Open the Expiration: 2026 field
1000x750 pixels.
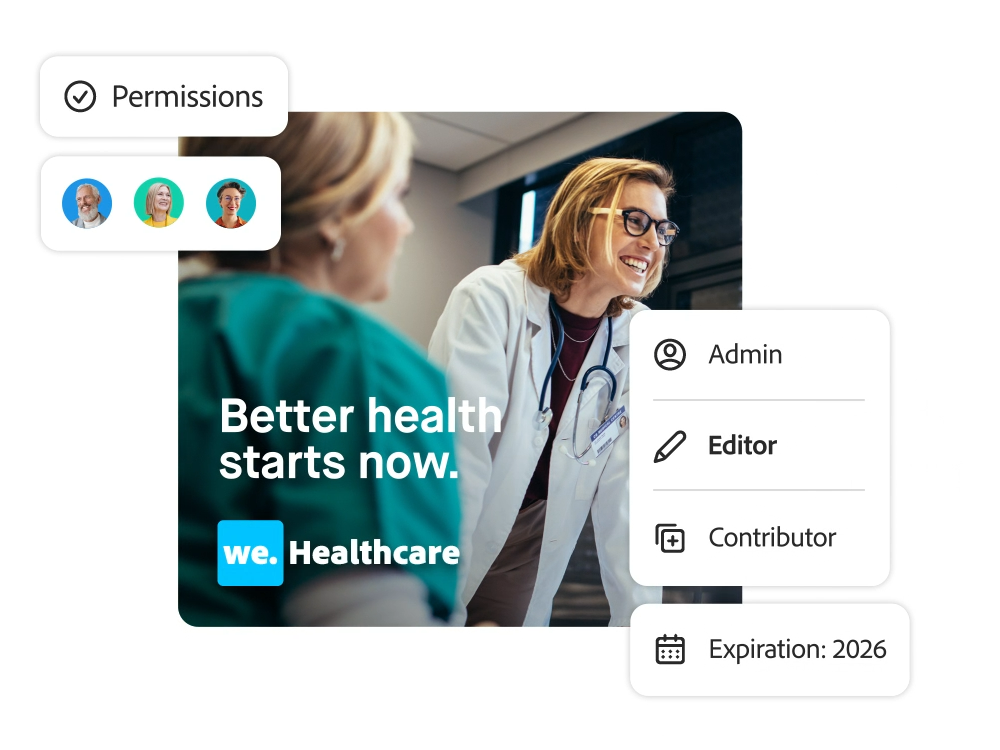click(770, 650)
